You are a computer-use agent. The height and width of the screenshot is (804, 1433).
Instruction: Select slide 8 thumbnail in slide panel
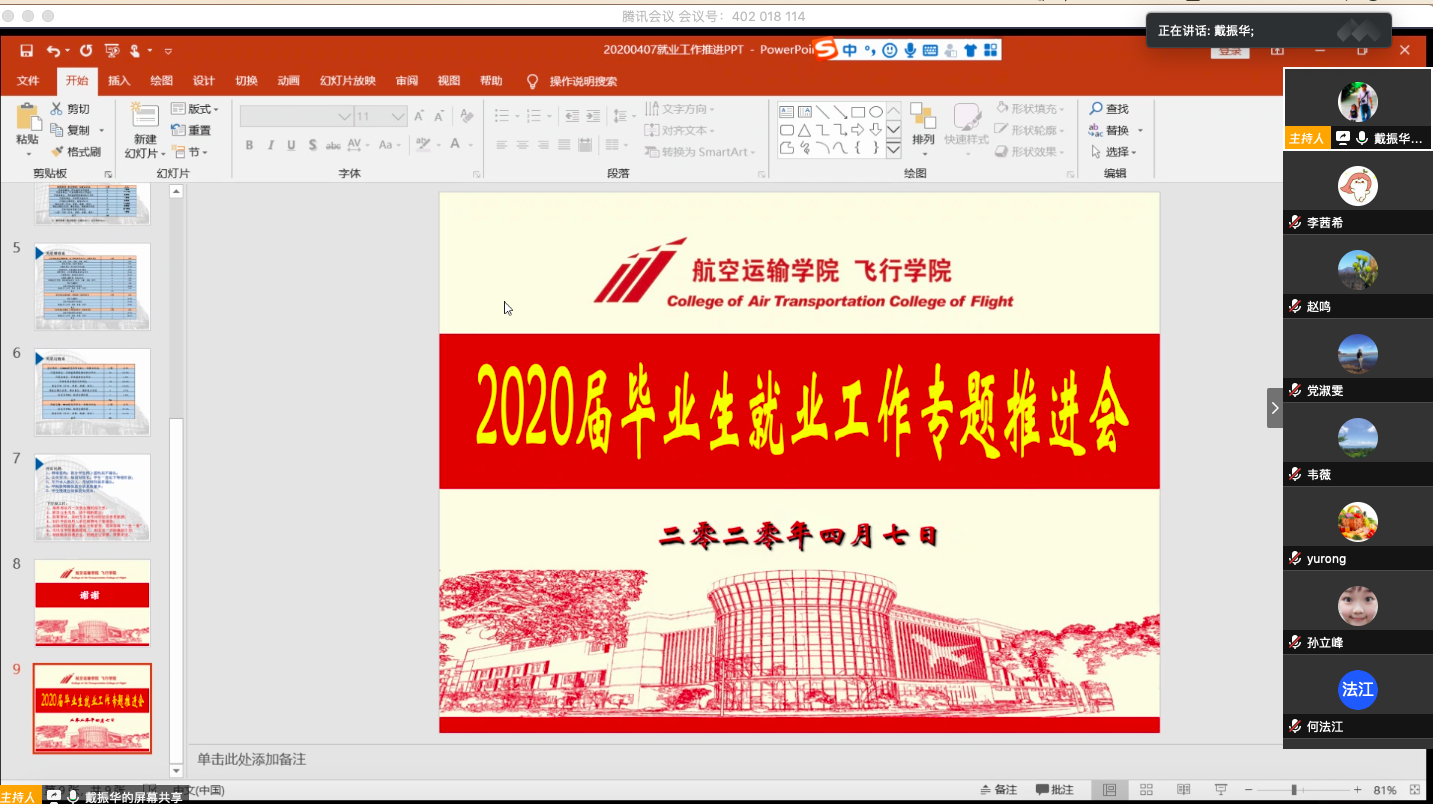click(x=92, y=602)
